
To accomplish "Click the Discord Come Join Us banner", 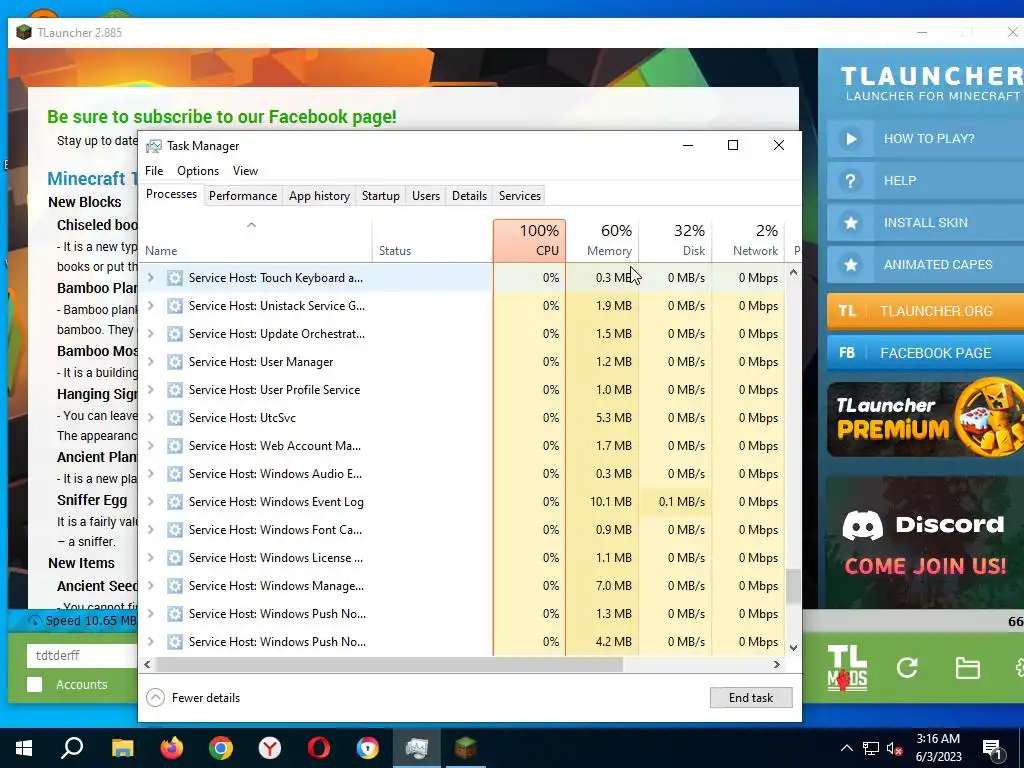I will click(x=925, y=542).
